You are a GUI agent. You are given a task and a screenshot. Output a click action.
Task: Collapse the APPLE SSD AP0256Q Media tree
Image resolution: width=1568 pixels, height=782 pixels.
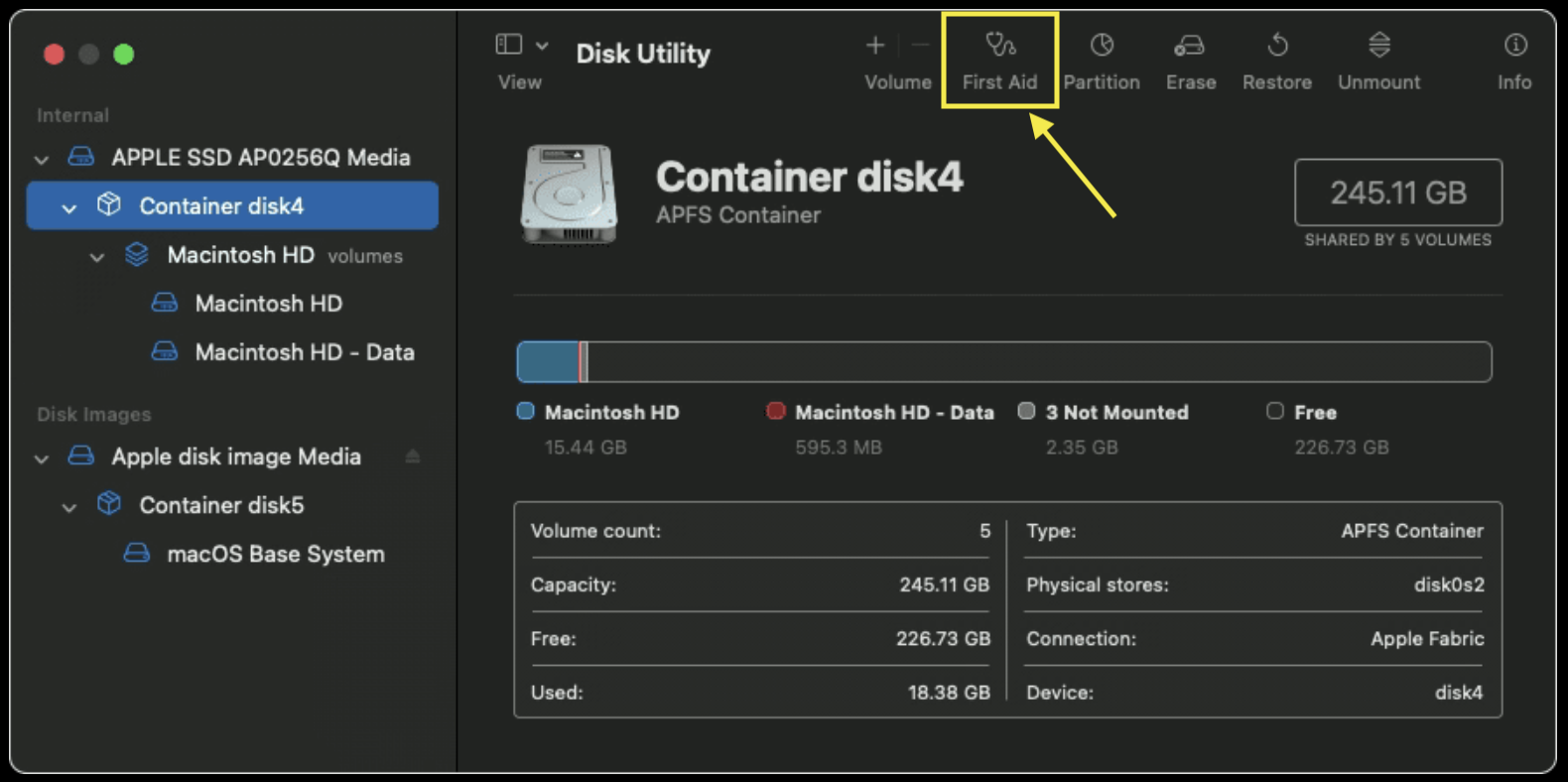[x=42, y=159]
